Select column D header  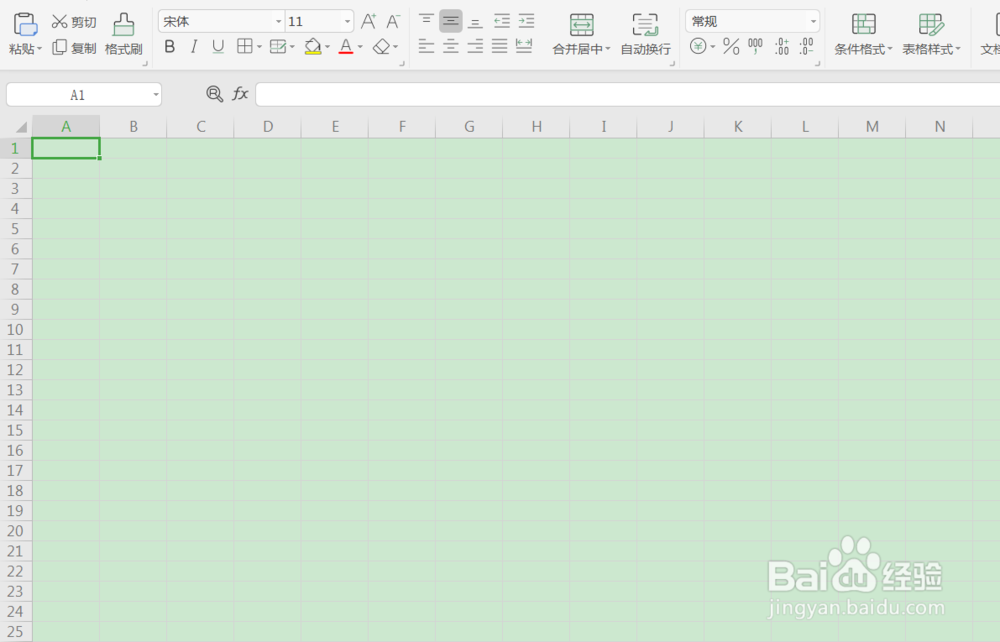pos(268,126)
